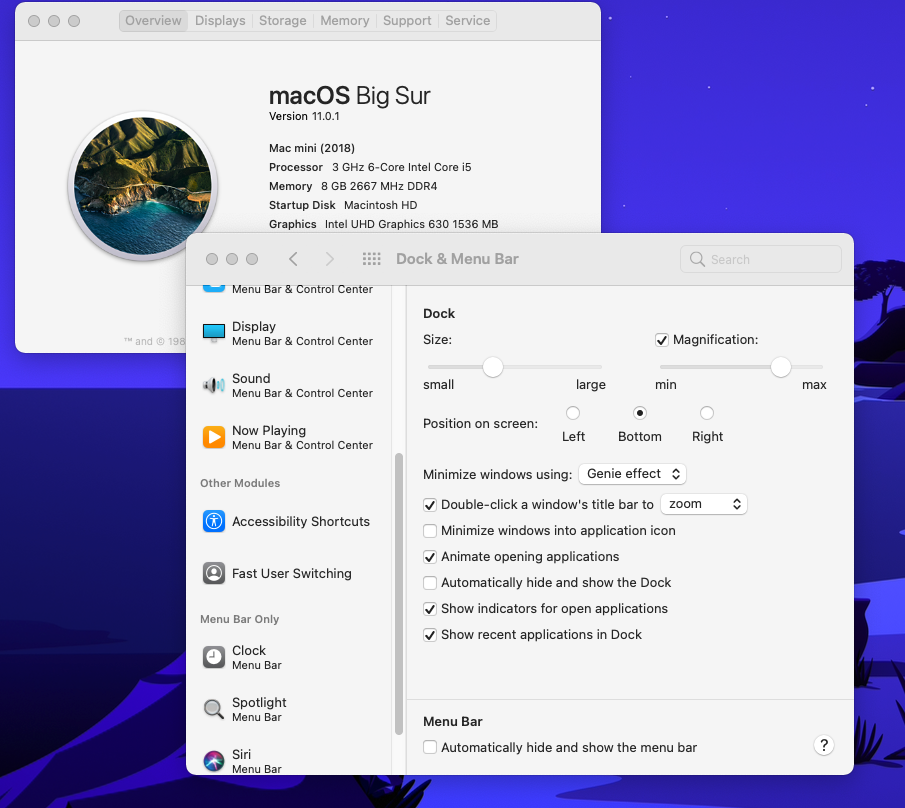This screenshot has height=808, width=905.
Task: Enable Automatically hide and show the menu bar
Action: point(429,747)
